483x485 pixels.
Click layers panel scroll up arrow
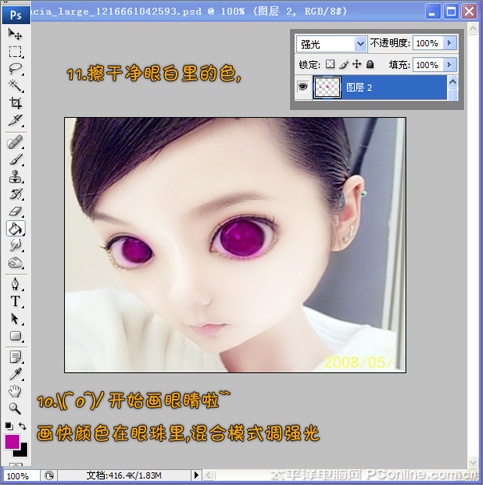point(452,82)
